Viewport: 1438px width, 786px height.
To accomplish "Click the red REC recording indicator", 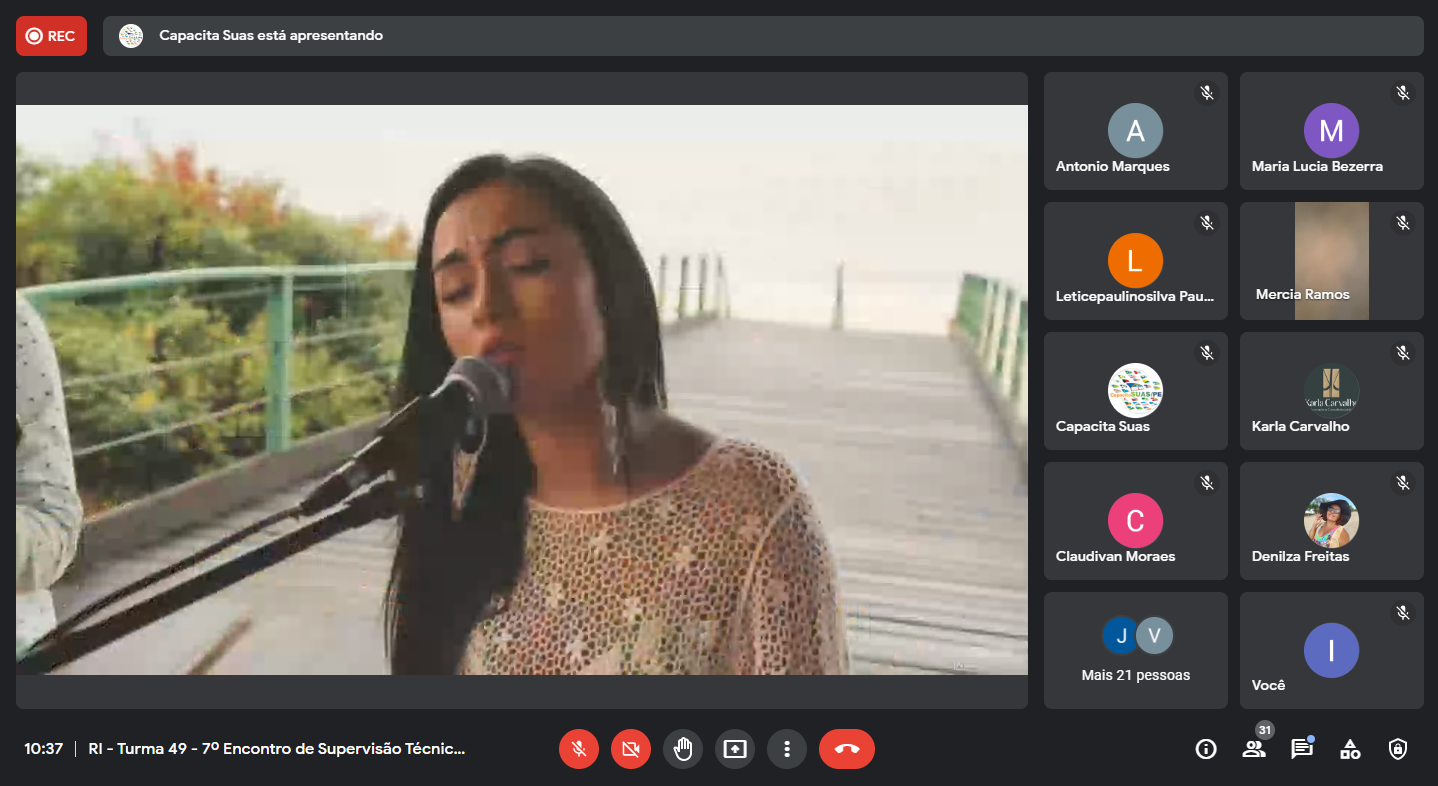I will click(x=51, y=36).
